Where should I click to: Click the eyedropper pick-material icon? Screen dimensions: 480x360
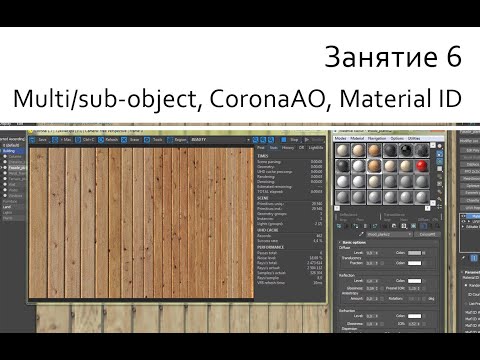361,234
